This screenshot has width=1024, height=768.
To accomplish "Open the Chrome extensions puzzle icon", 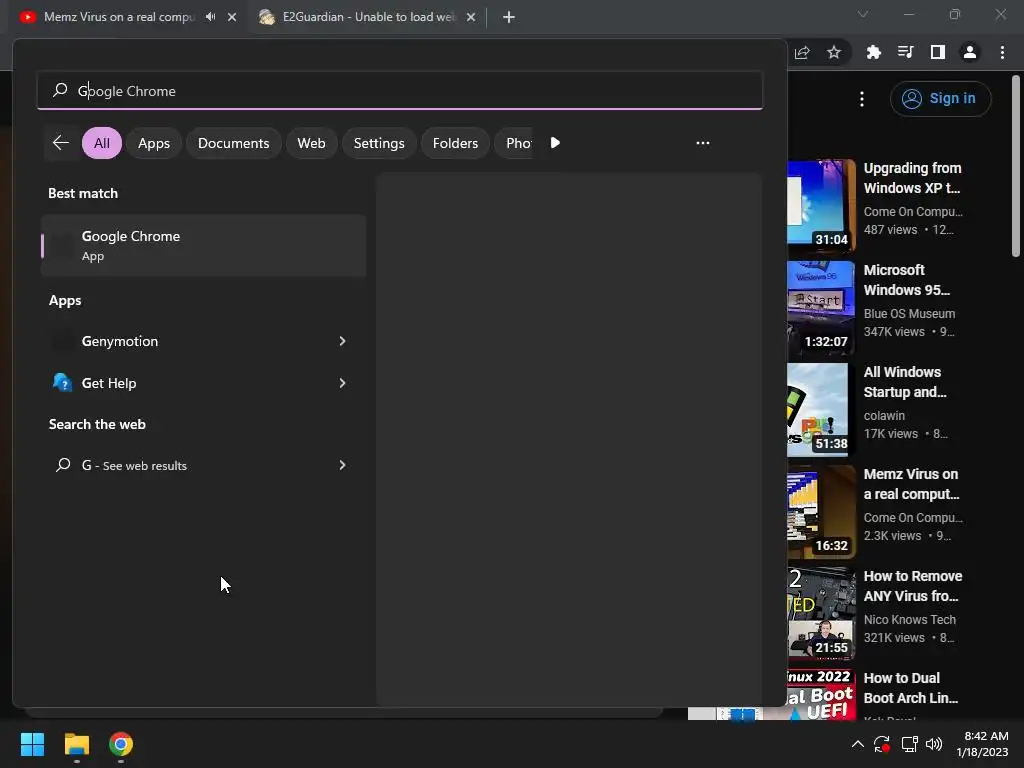I will coord(874,52).
